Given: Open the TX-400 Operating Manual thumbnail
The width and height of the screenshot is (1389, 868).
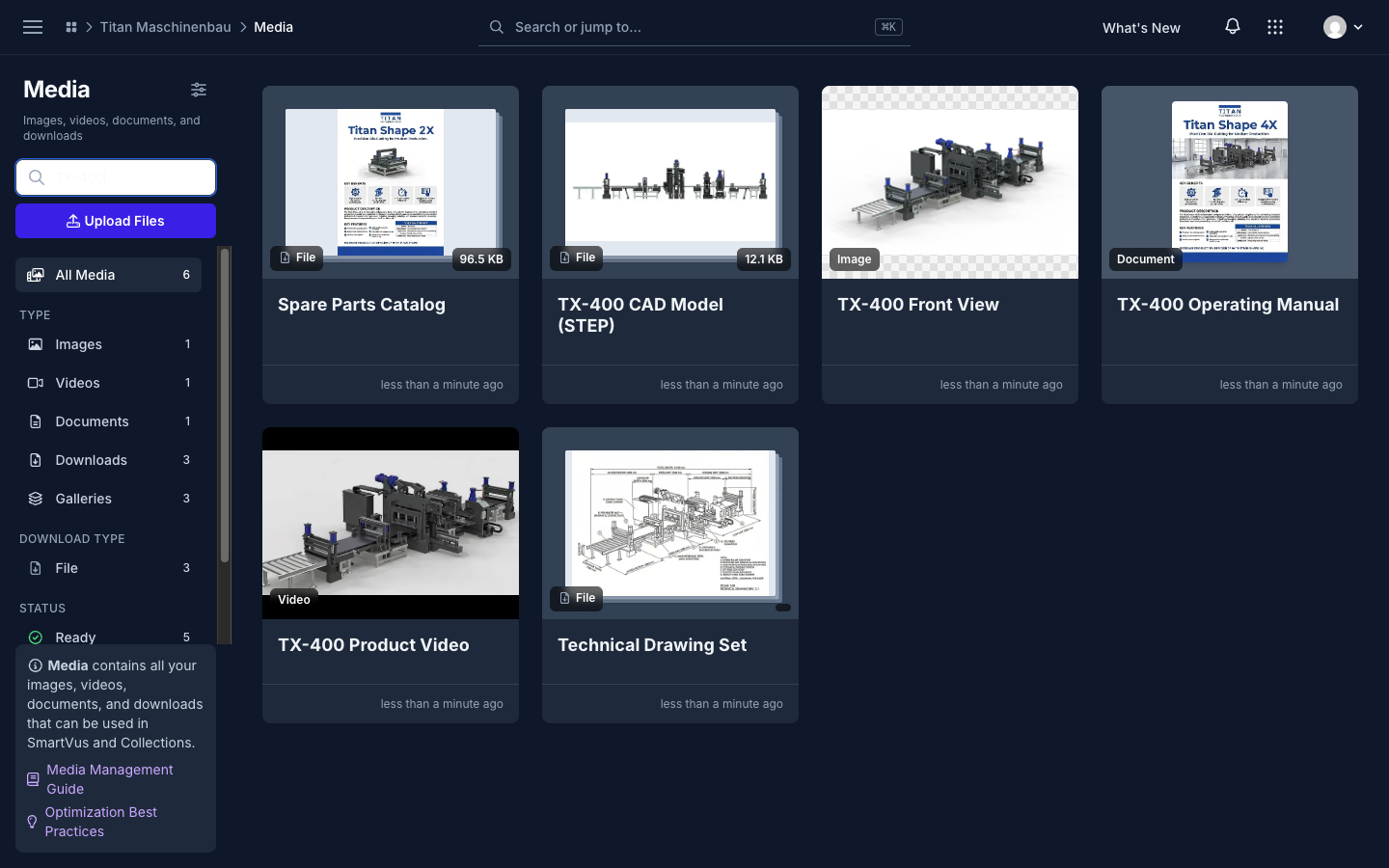Looking at the screenshot, I should [1230, 182].
